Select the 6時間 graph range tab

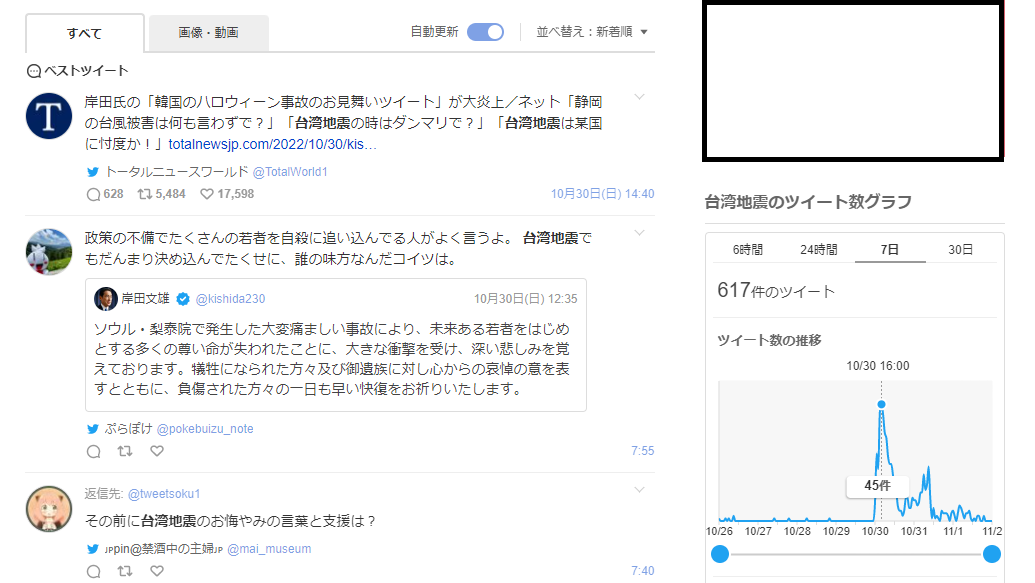pos(748,250)
